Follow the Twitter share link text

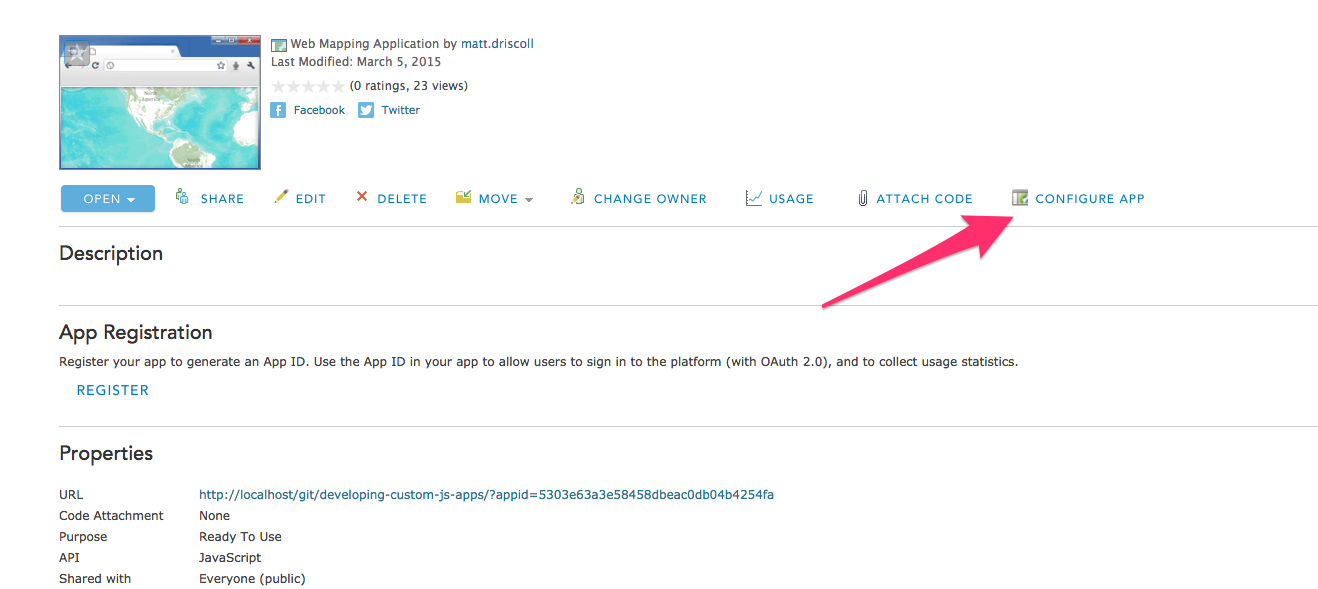tap(401, 110)
